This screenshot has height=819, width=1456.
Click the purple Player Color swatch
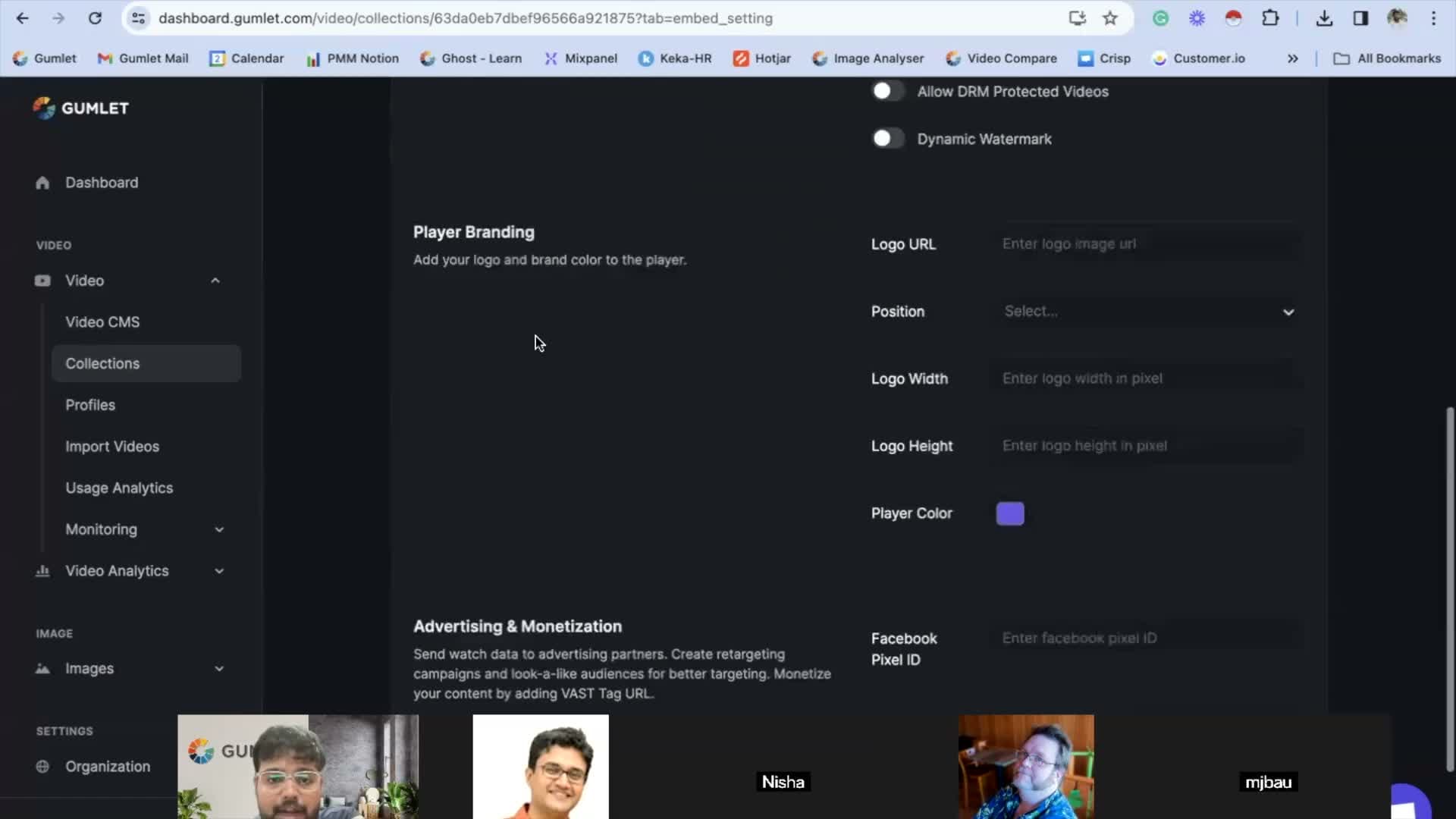pos(1009,513)
